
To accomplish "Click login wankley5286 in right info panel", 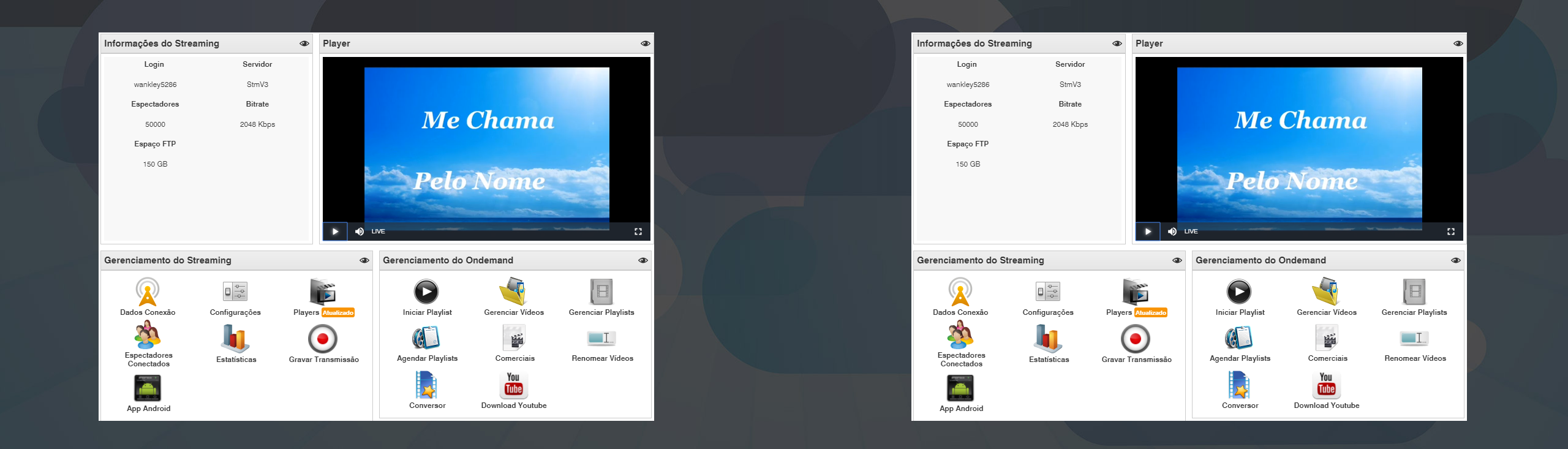I will 968,85.
